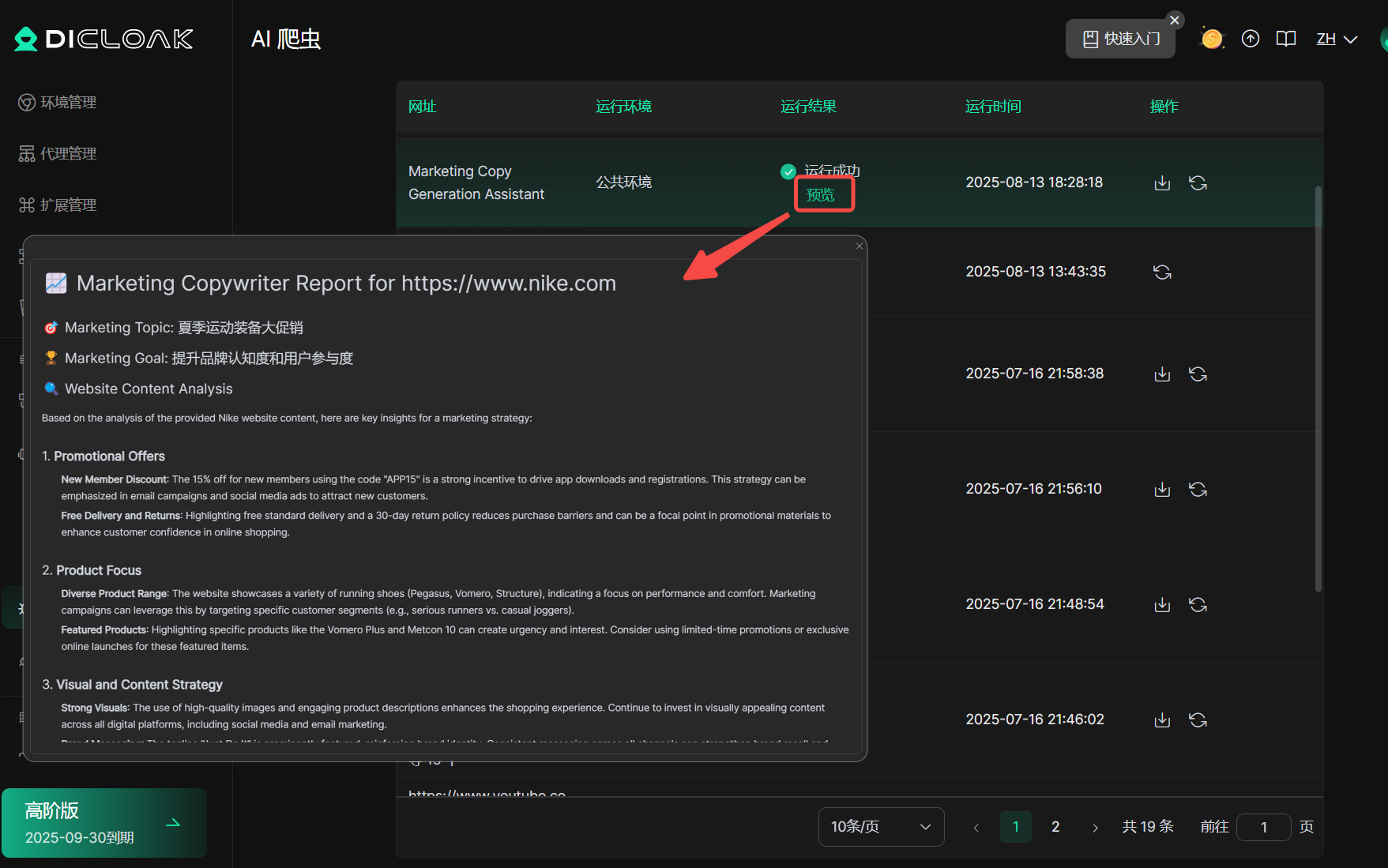Rerun the task from 2025-07-16 21:48:54
This screenshot has width=1388, height=868.
1198,605
